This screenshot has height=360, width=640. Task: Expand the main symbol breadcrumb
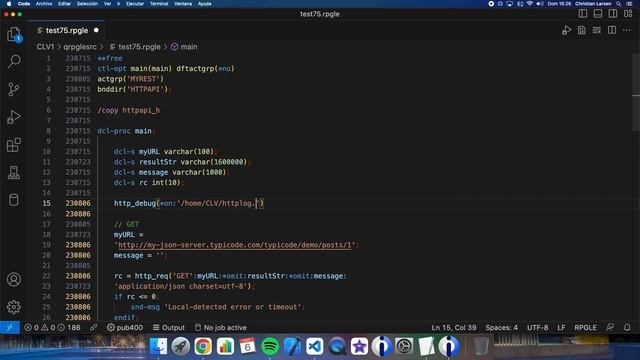click(184, 47)
